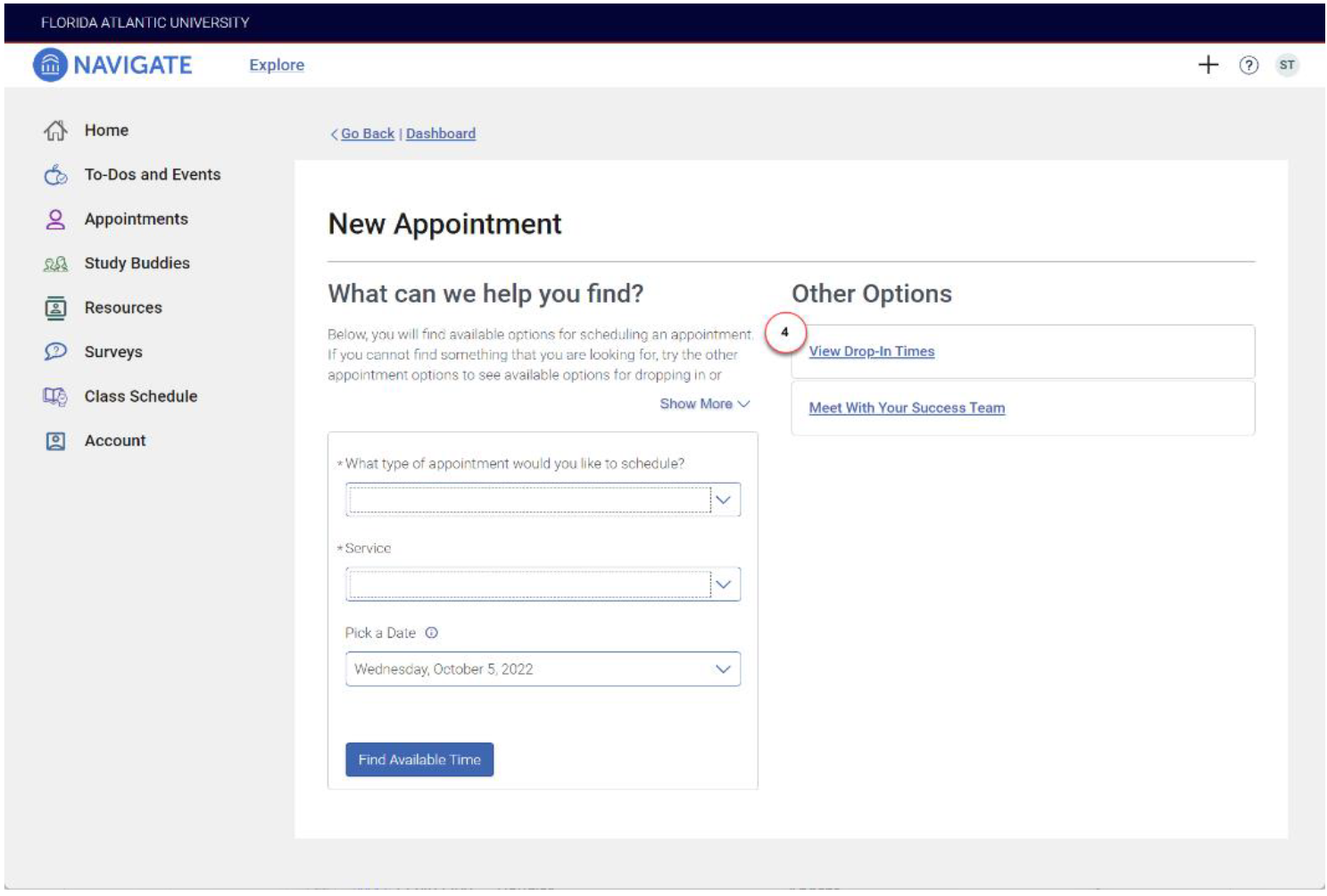Click the Study Buddies group icon
This screenshot has width=1327, height=896.
pyautogui.click(x=55, y=264)
